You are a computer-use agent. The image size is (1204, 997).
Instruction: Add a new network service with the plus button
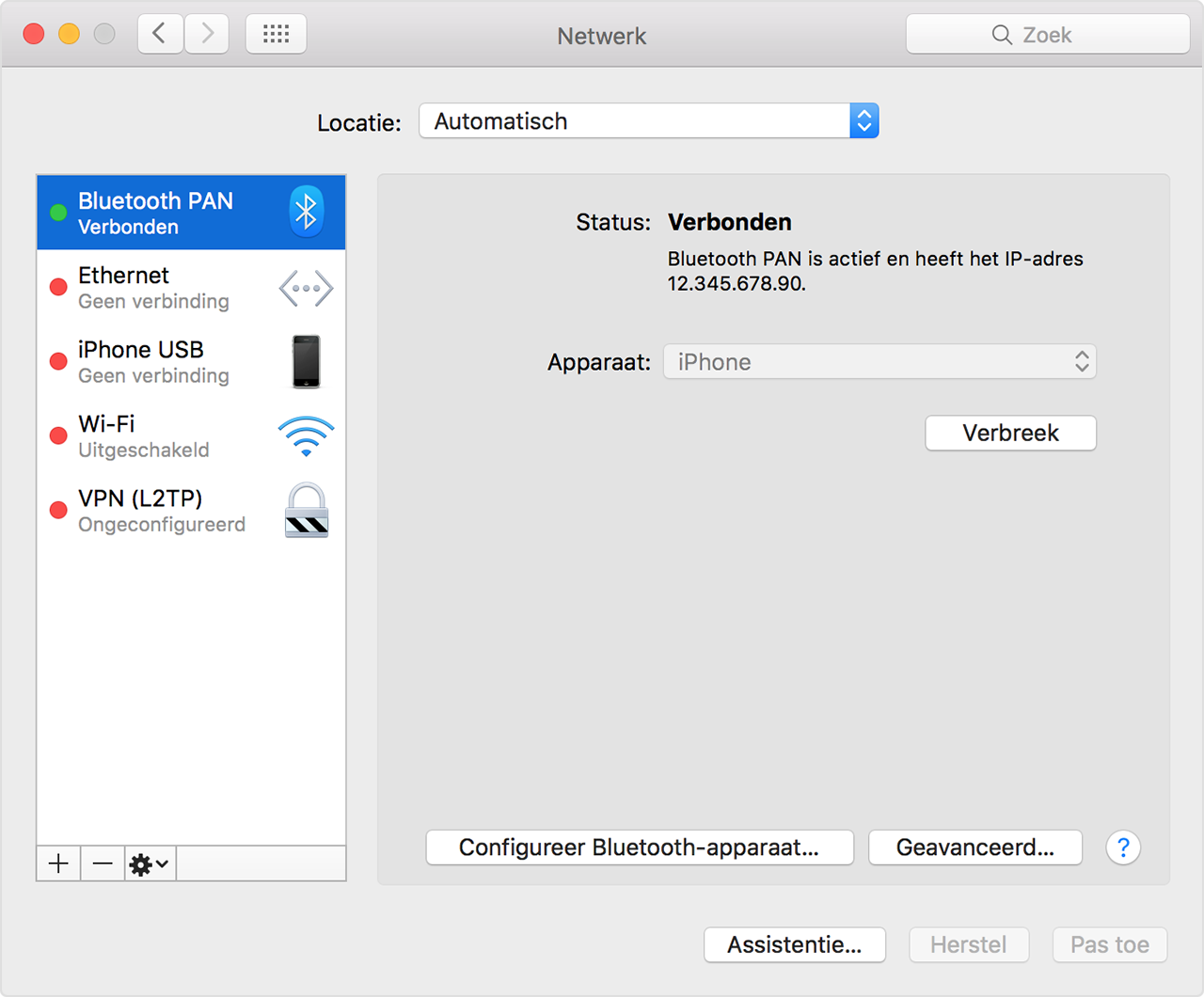click(57, 862)
